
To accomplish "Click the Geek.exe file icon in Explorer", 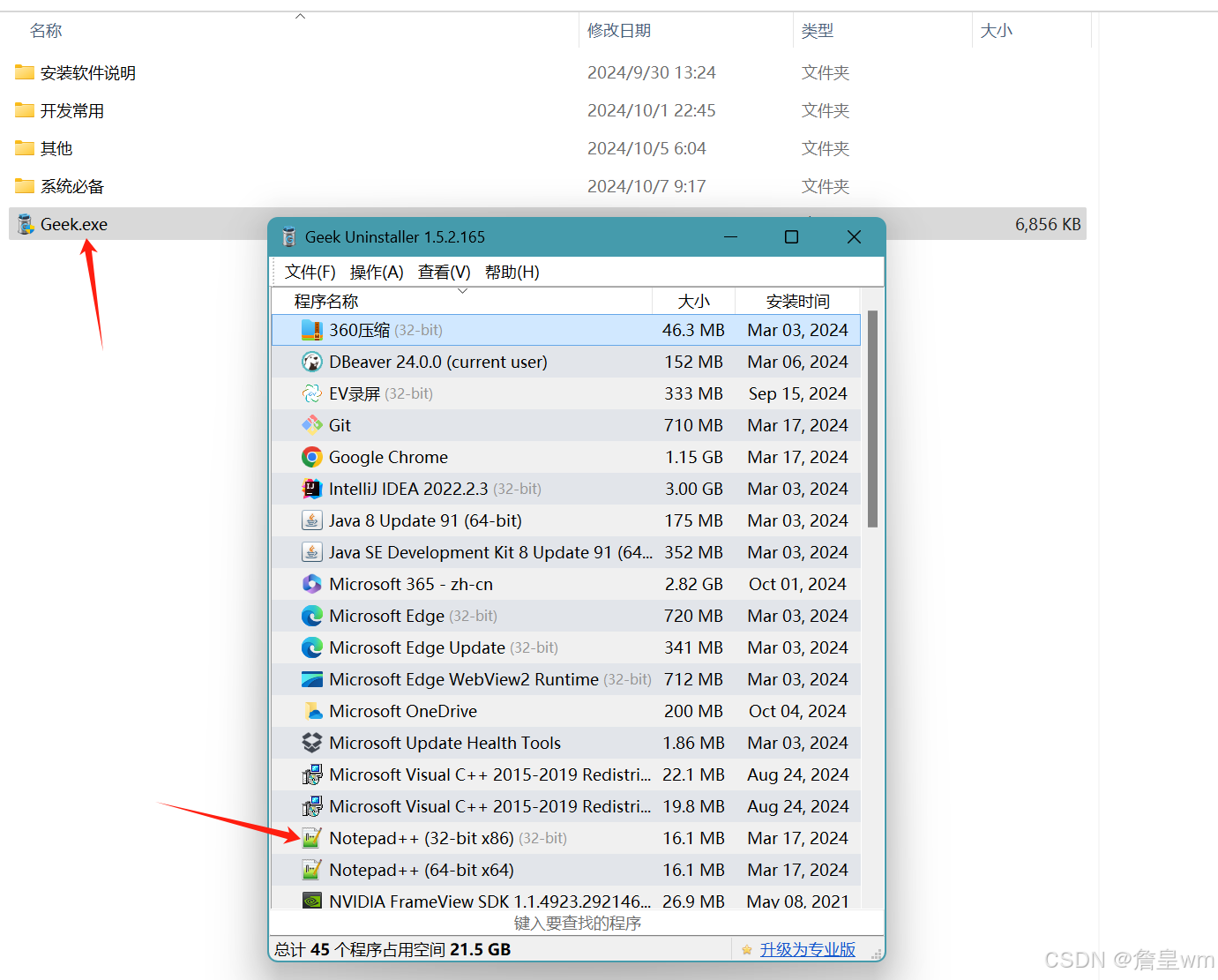I will click(26, 224).
